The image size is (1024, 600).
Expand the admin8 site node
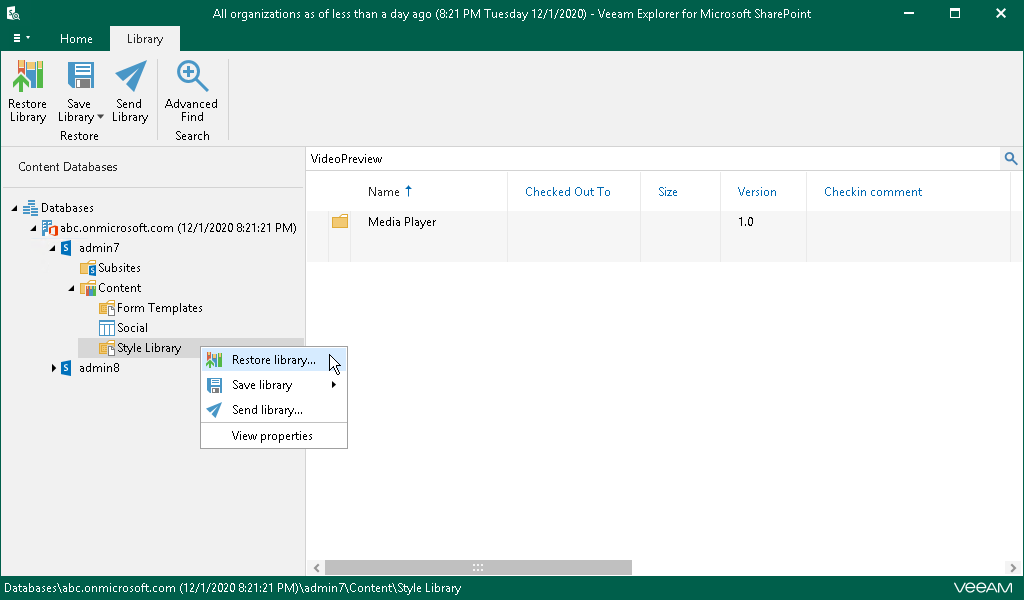point(53,368)
